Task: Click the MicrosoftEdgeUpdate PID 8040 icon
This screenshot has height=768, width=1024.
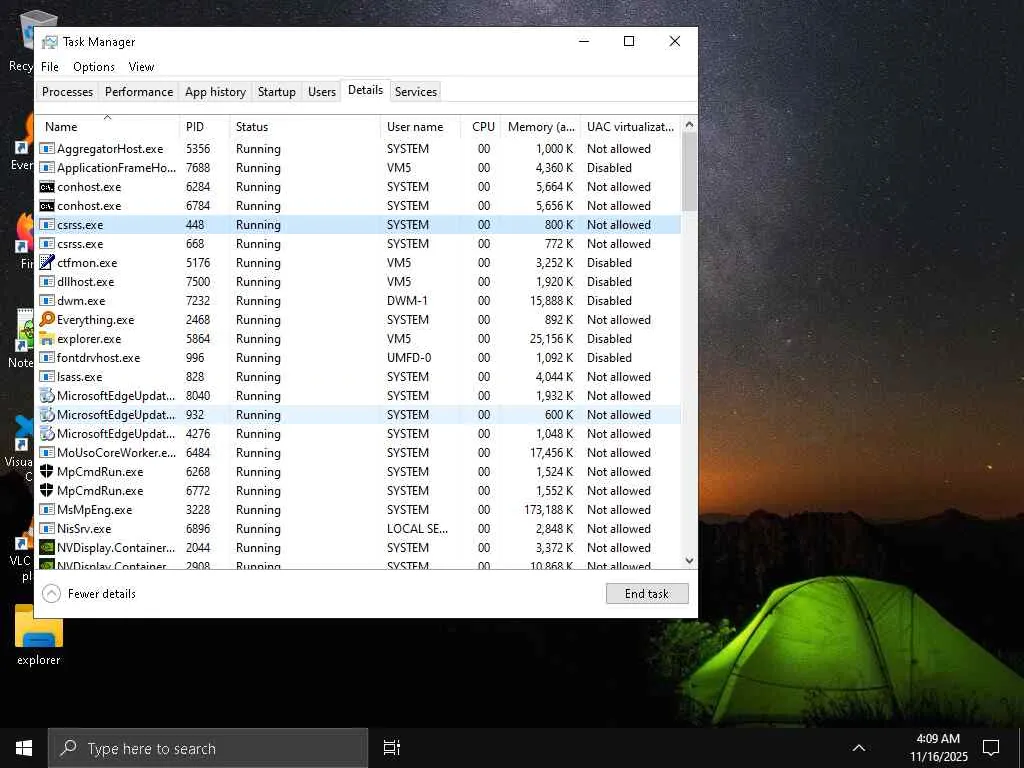Action: point(46,395)
